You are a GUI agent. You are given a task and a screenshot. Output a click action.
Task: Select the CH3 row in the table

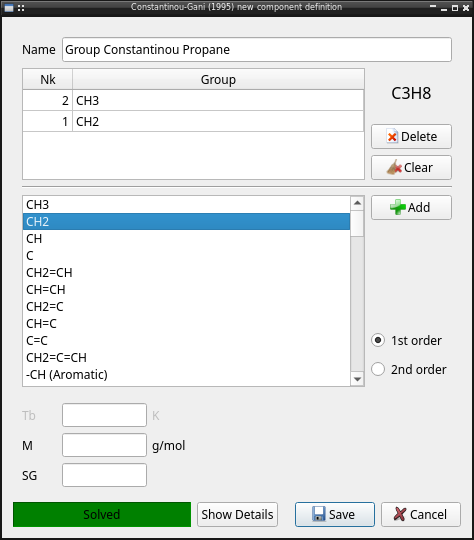(193, 101)
